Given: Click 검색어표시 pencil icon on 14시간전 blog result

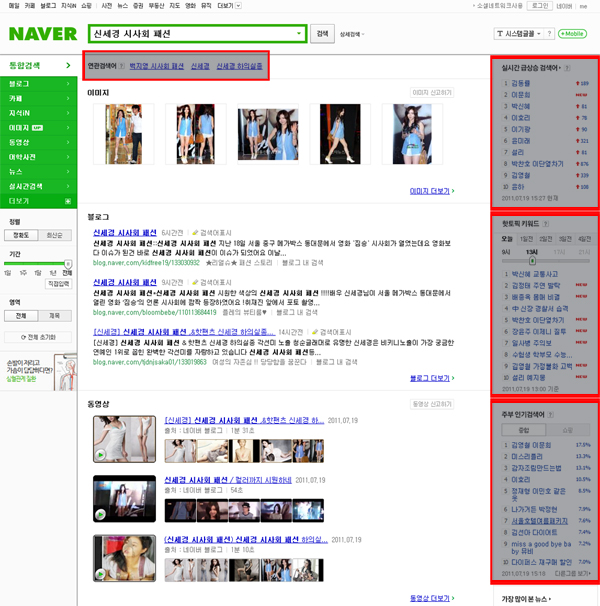Looking at the screenshot, I should coord(315,332).
